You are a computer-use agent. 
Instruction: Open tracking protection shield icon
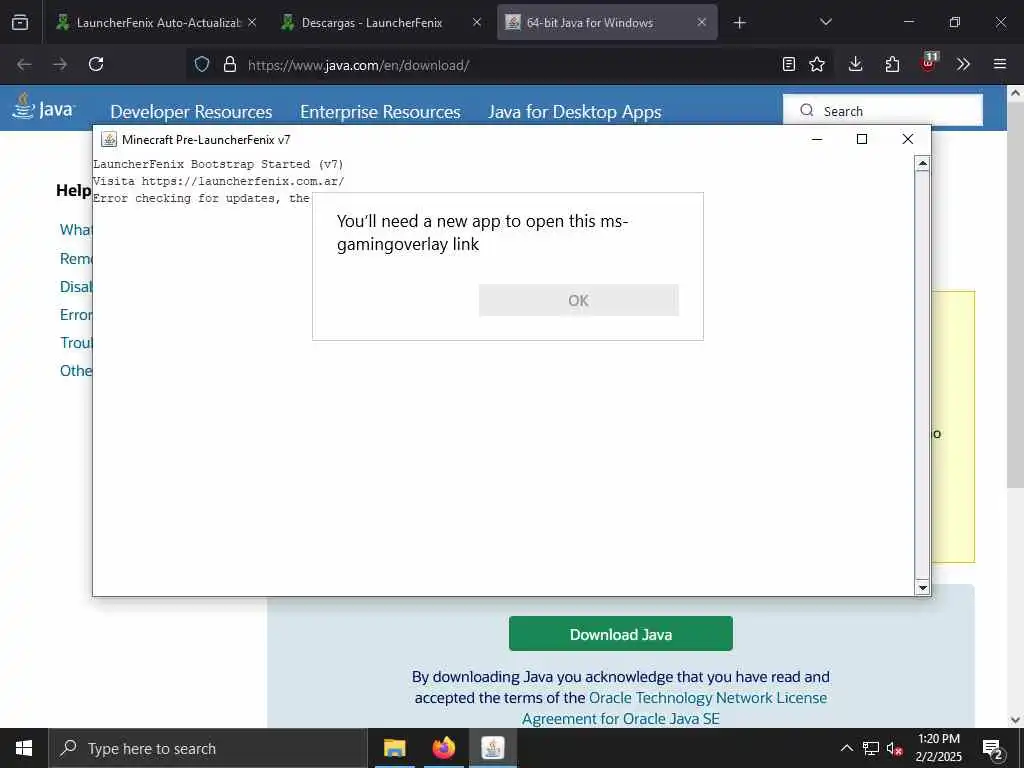point(202,64)
